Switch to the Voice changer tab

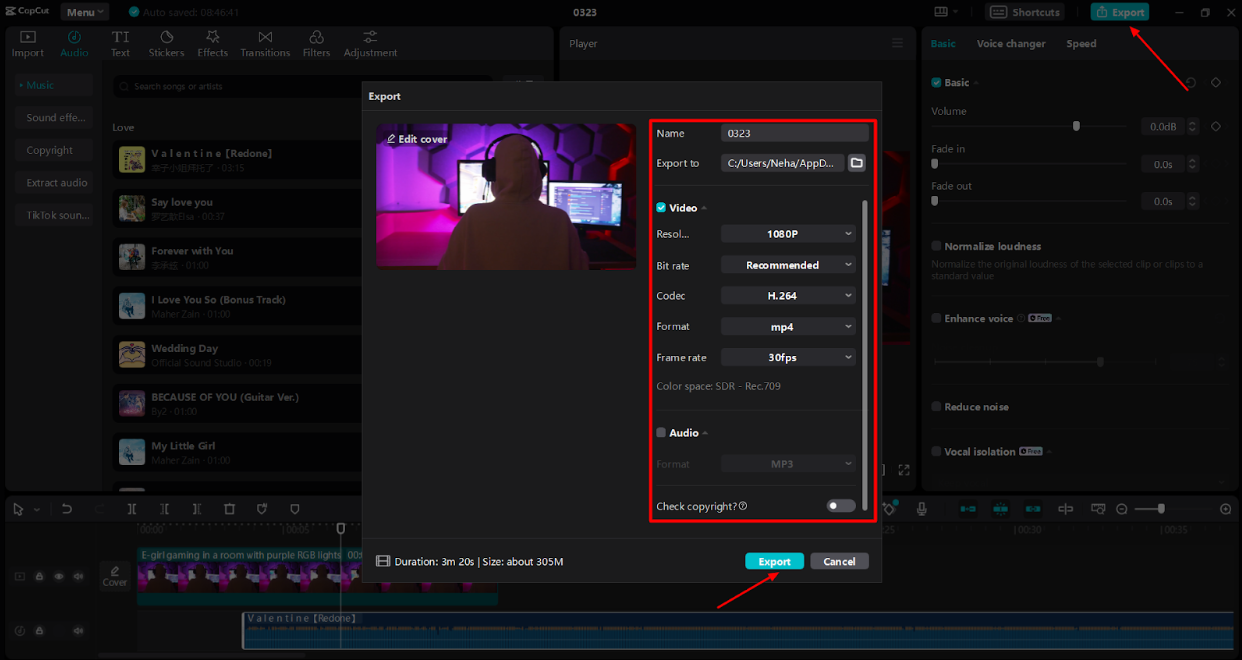click(x=1010, y=44)
